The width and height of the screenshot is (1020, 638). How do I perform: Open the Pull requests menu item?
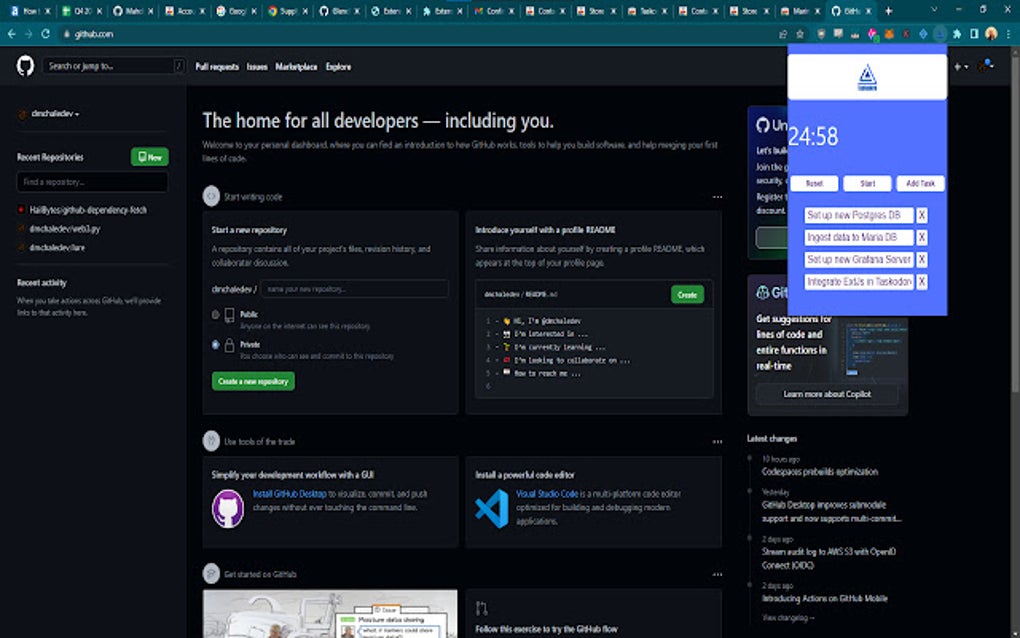[217, 66]
